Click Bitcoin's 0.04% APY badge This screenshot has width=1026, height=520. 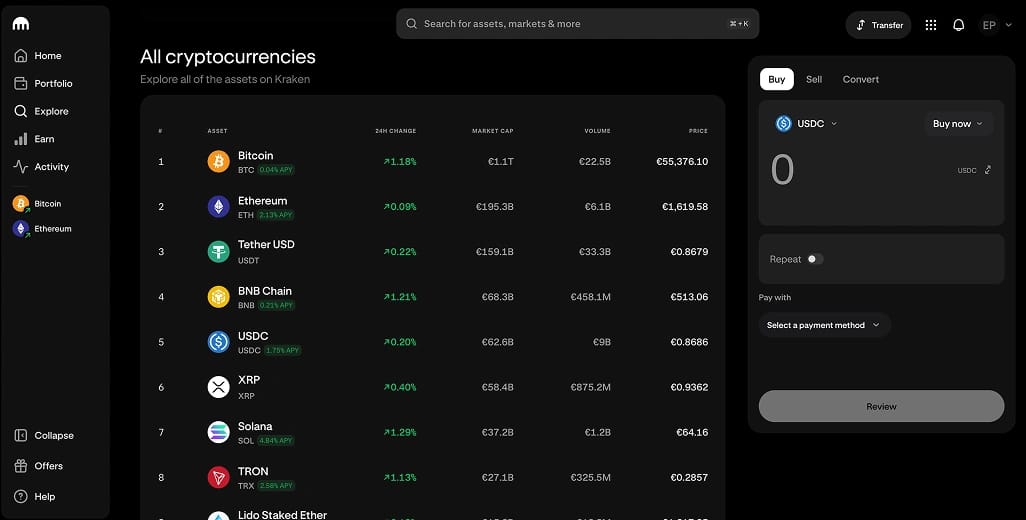276,170
